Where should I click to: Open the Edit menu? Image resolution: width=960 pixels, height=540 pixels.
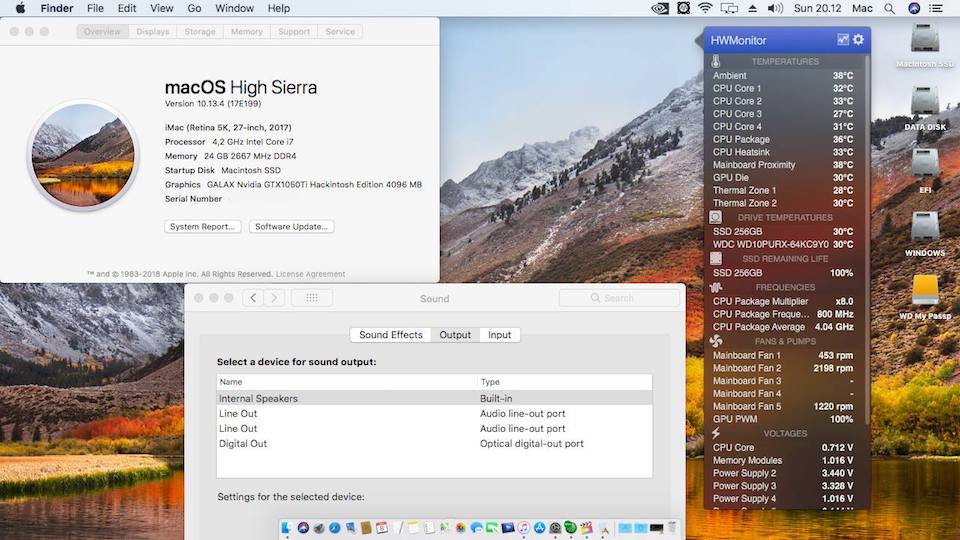127,9
